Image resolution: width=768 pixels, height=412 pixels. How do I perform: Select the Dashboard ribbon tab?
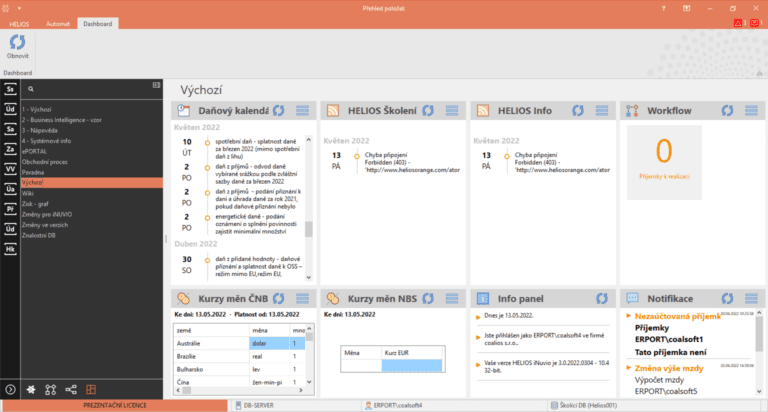point(97,24)
